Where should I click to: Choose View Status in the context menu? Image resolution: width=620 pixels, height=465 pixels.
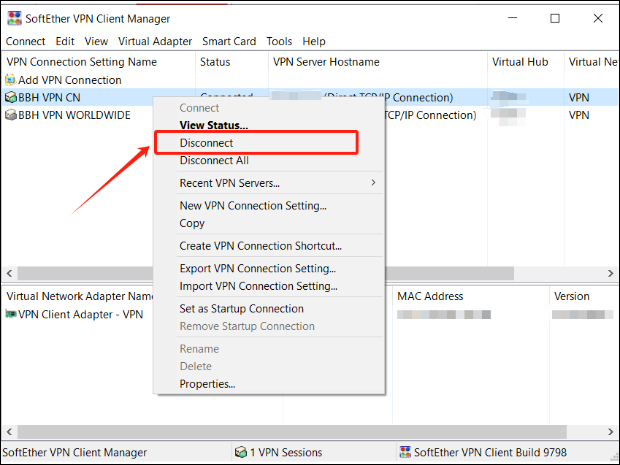pos(214,125)
